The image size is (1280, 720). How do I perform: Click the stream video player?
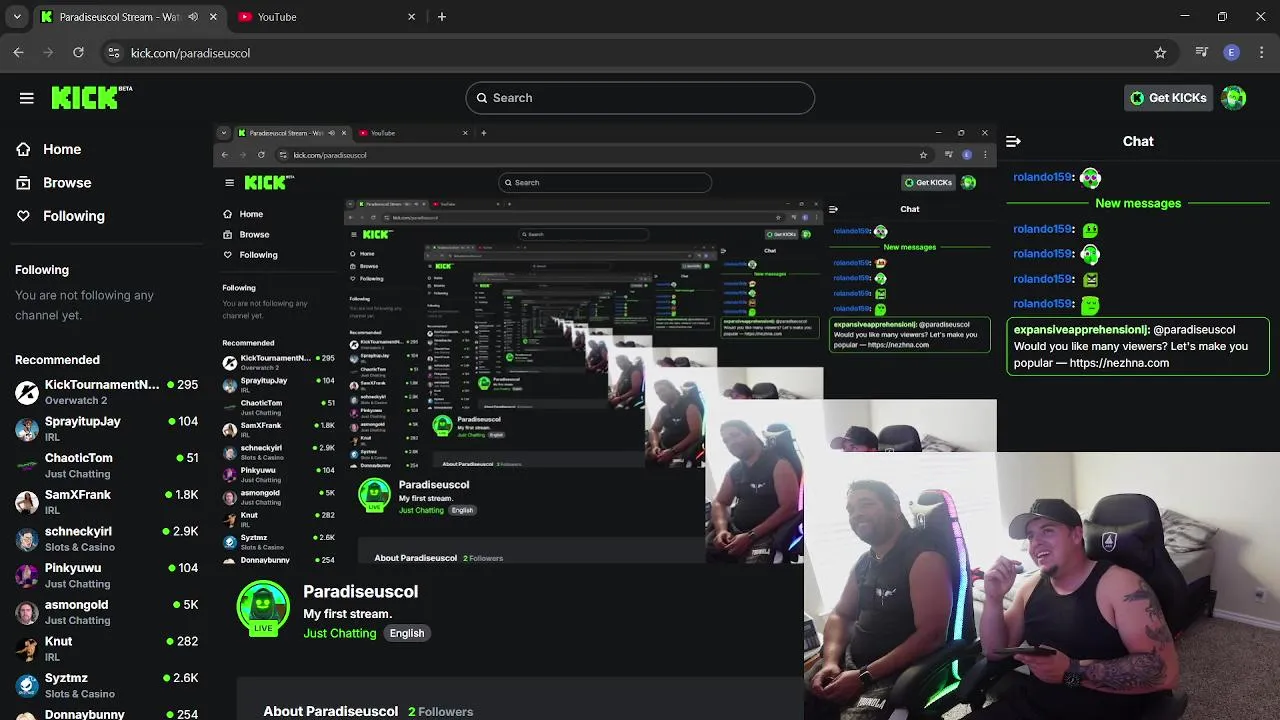click(x=605, y=343)
